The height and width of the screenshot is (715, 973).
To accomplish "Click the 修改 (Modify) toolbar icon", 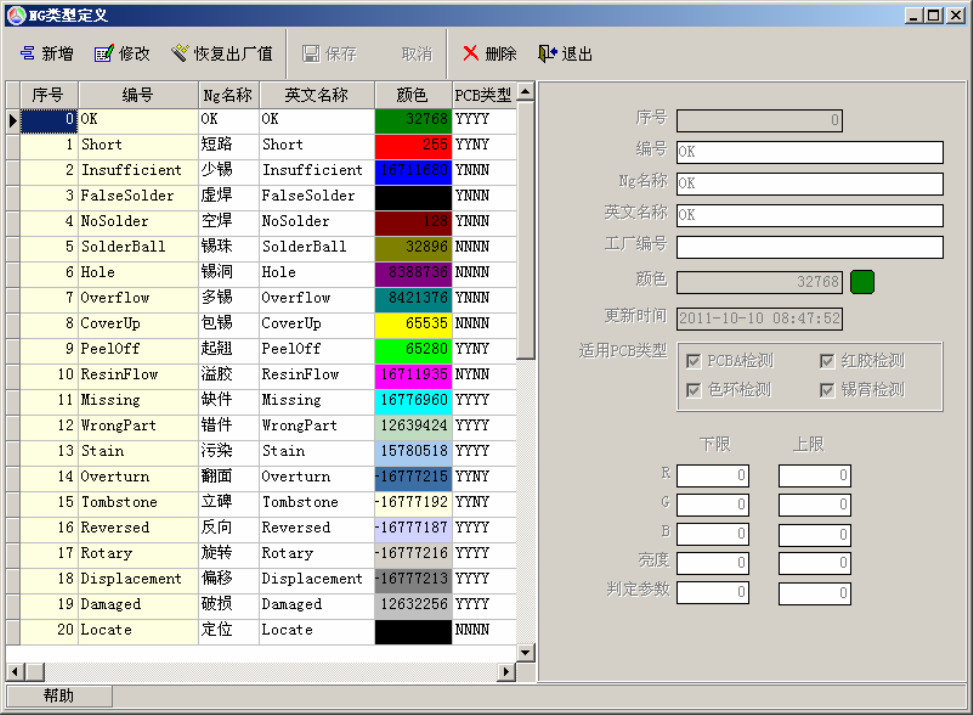I will pos(104,54).
